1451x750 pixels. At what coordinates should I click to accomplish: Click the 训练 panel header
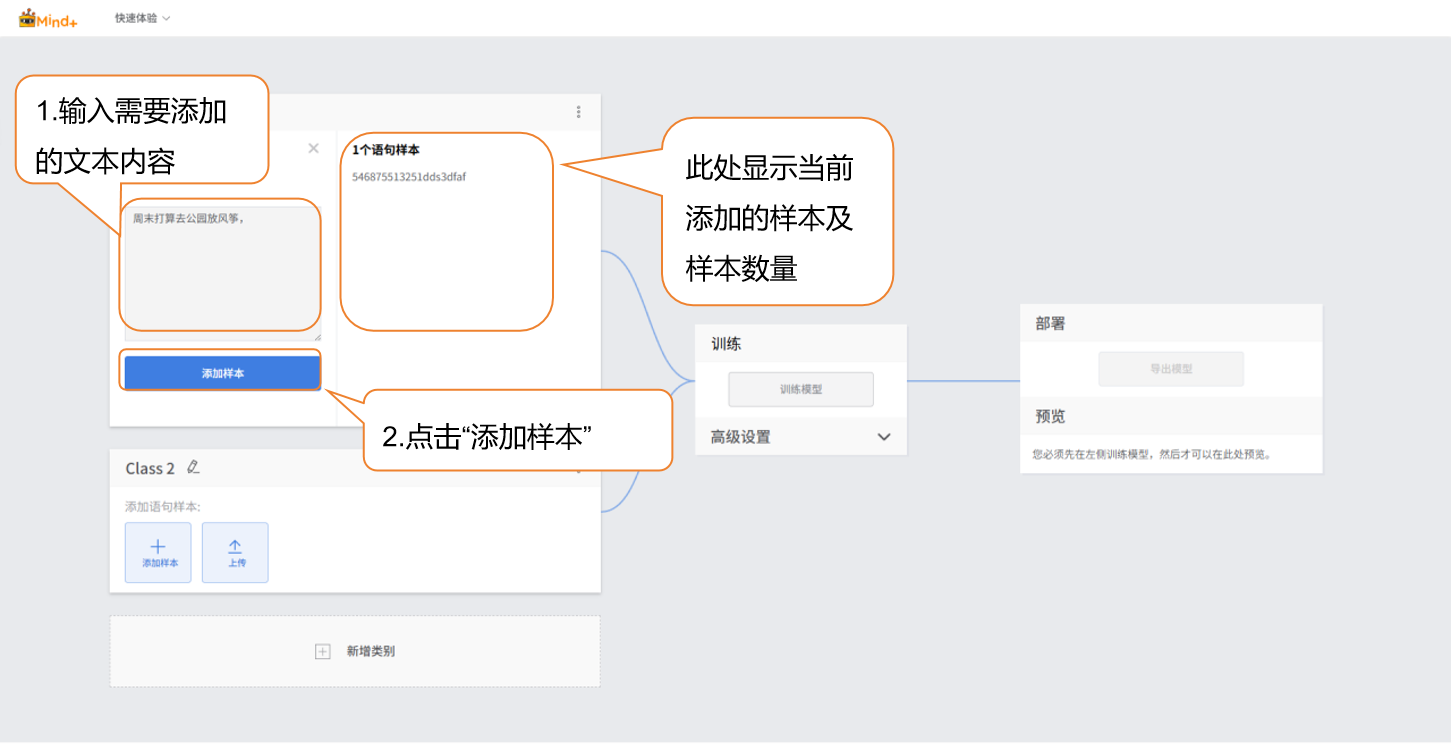[727, 344]
